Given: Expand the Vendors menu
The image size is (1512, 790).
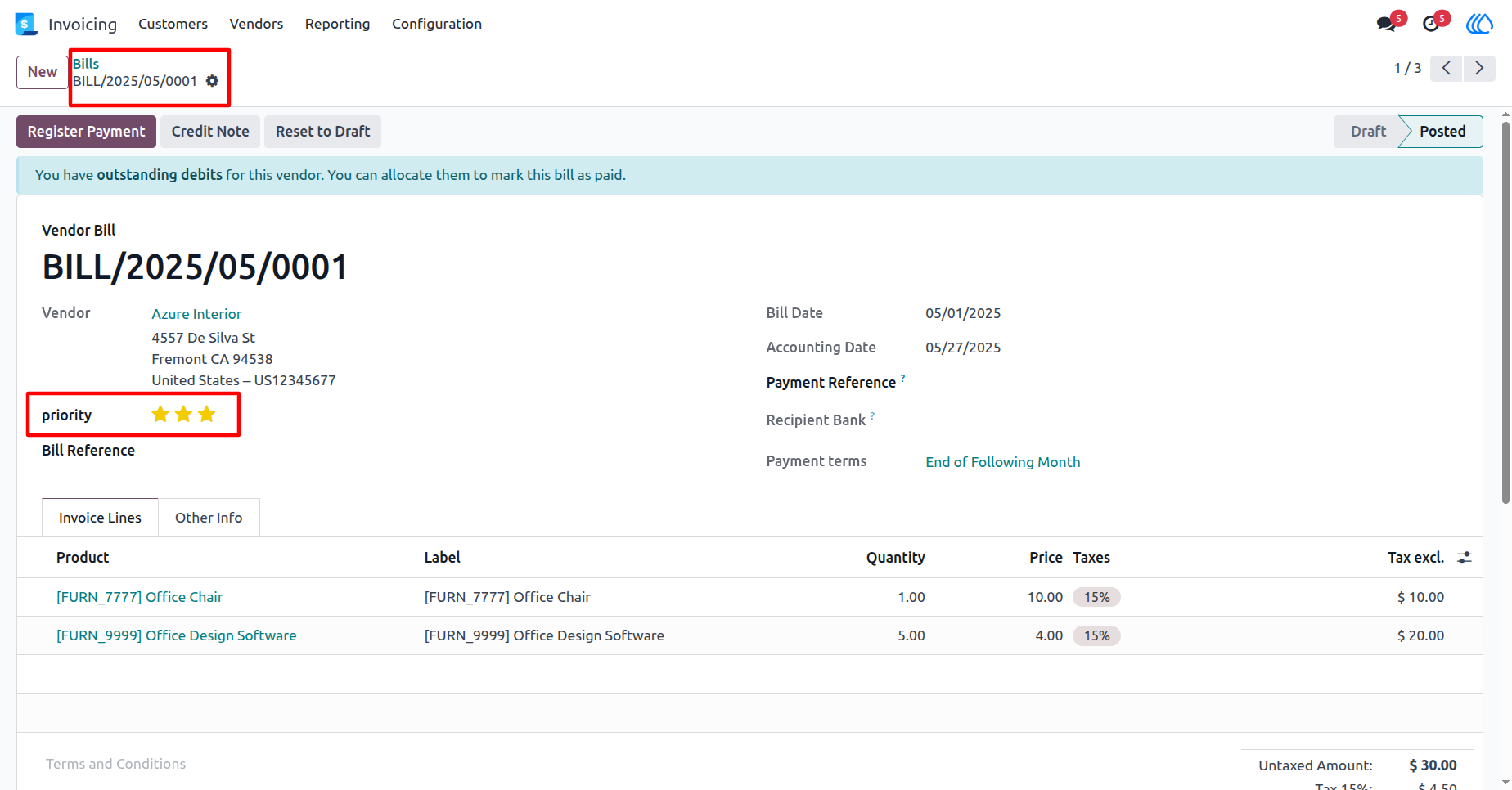Looking at the screenshot, I should 256,24.
